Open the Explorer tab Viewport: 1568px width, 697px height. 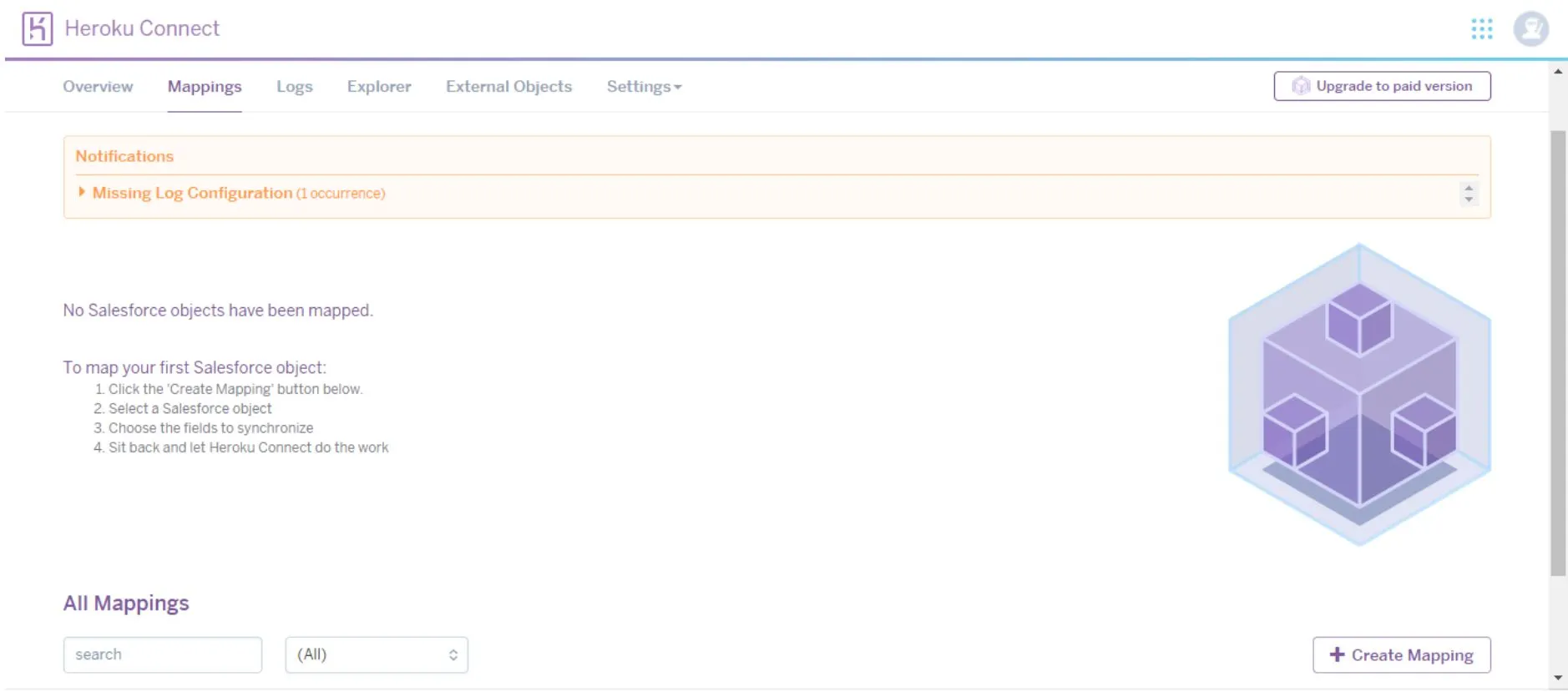[x=379, y=87]
